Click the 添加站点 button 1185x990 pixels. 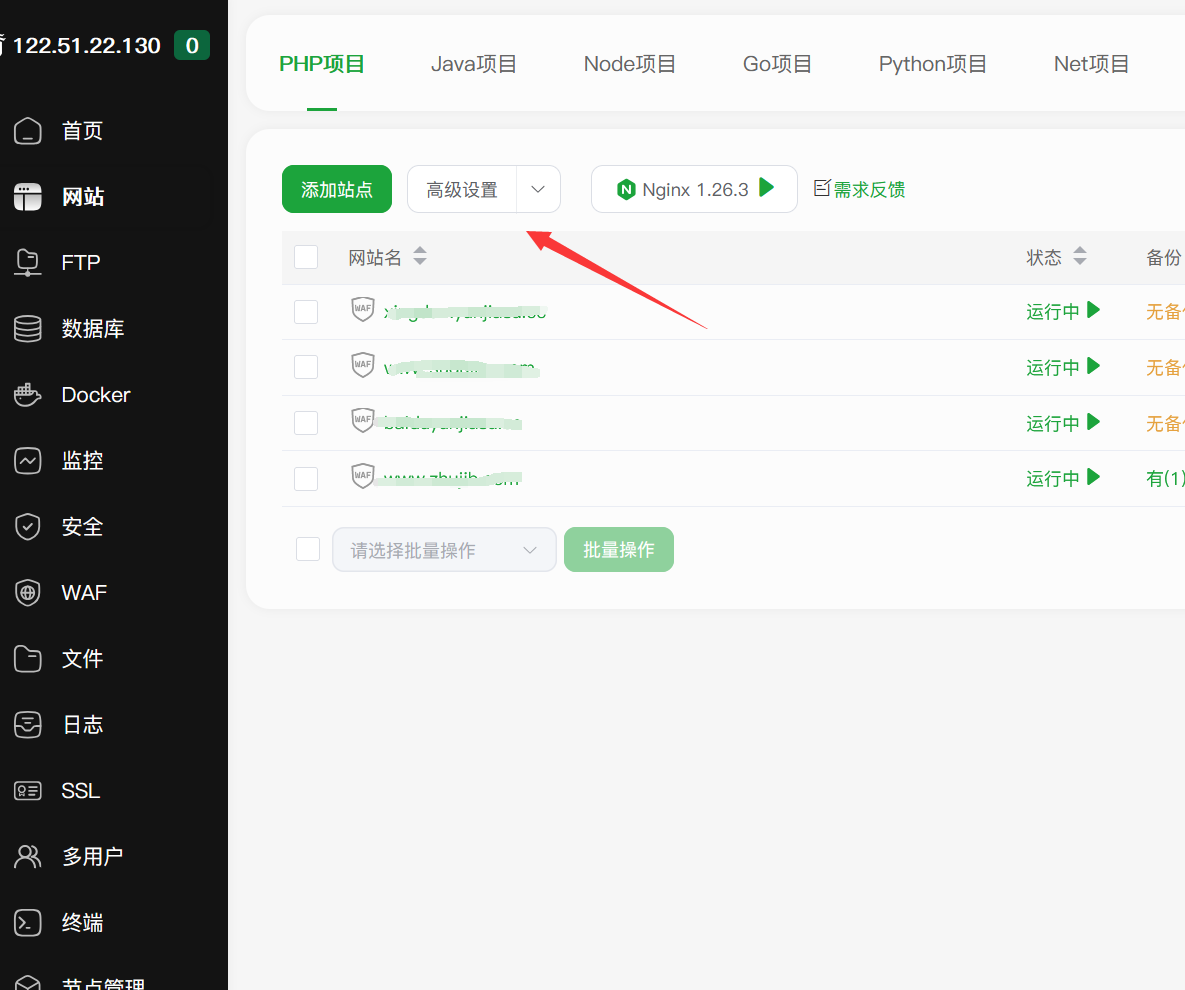[x=337, y=189]
